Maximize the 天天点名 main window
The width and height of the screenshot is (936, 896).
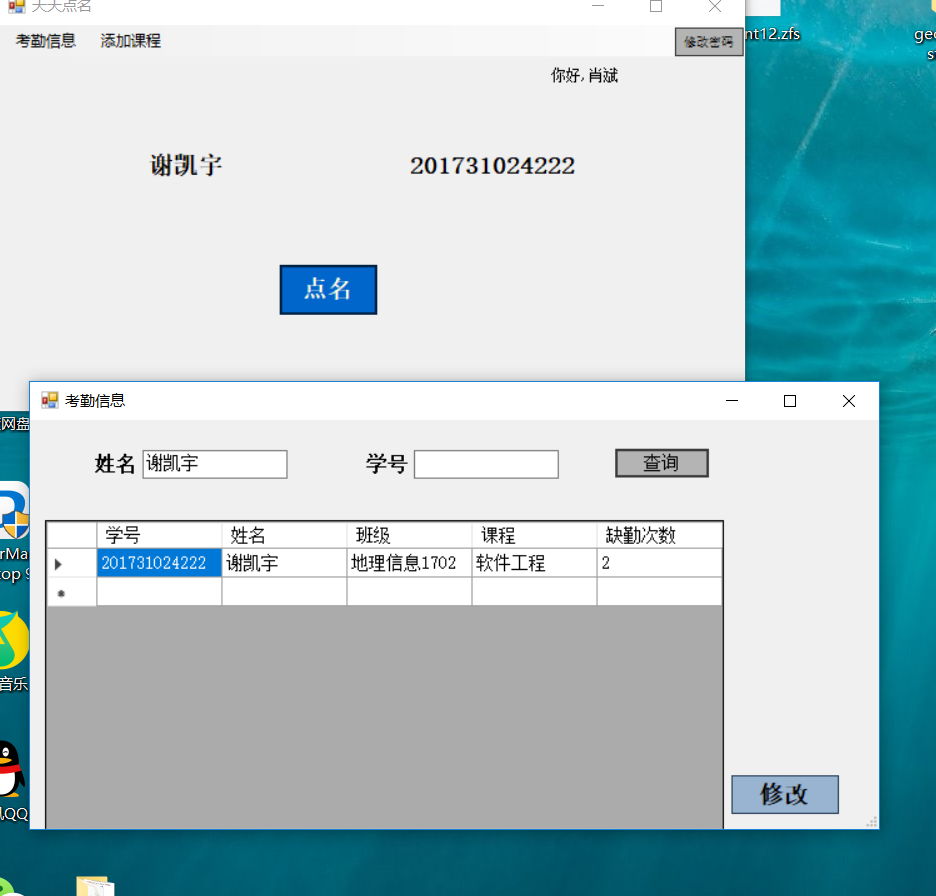pyautogui.click(x=656, y=7)
